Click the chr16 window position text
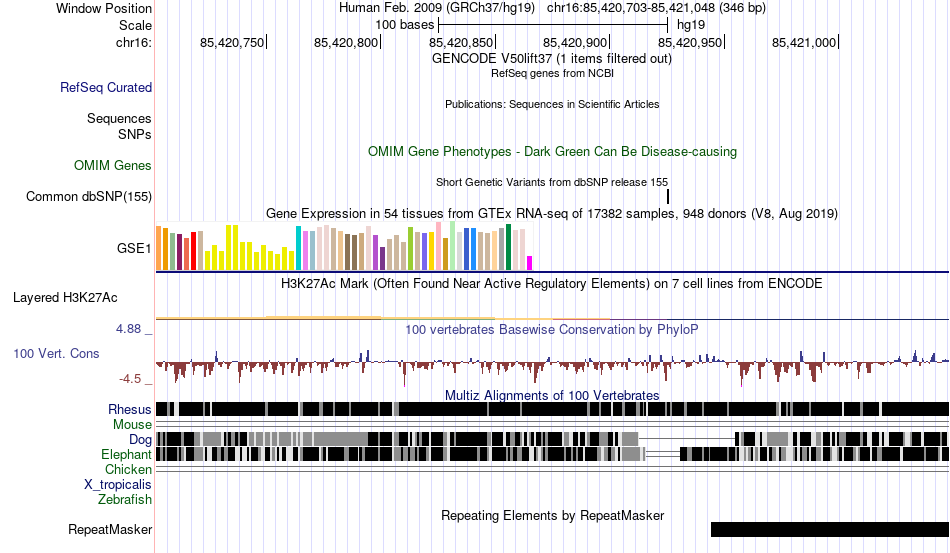 tap(656, 8)
